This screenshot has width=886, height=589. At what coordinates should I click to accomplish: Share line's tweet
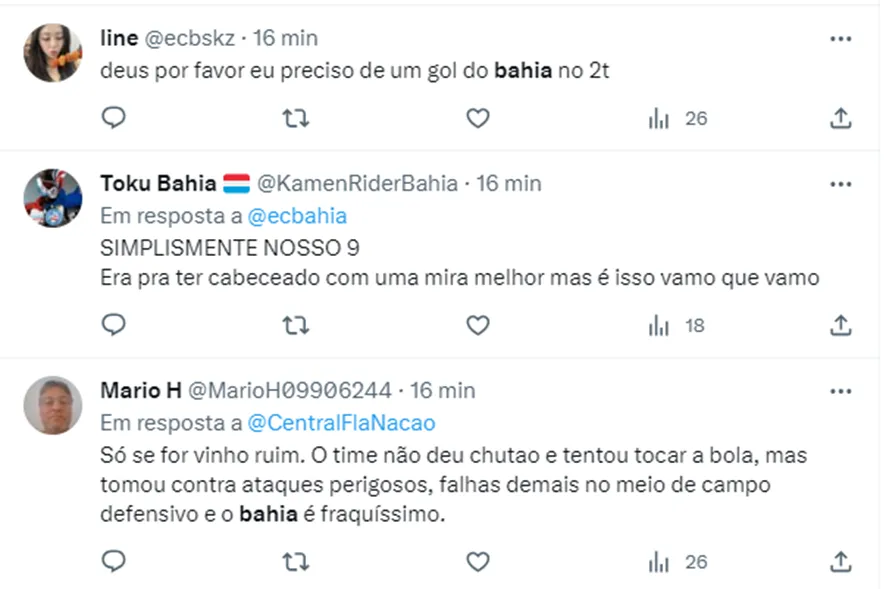tap(841, 118)
